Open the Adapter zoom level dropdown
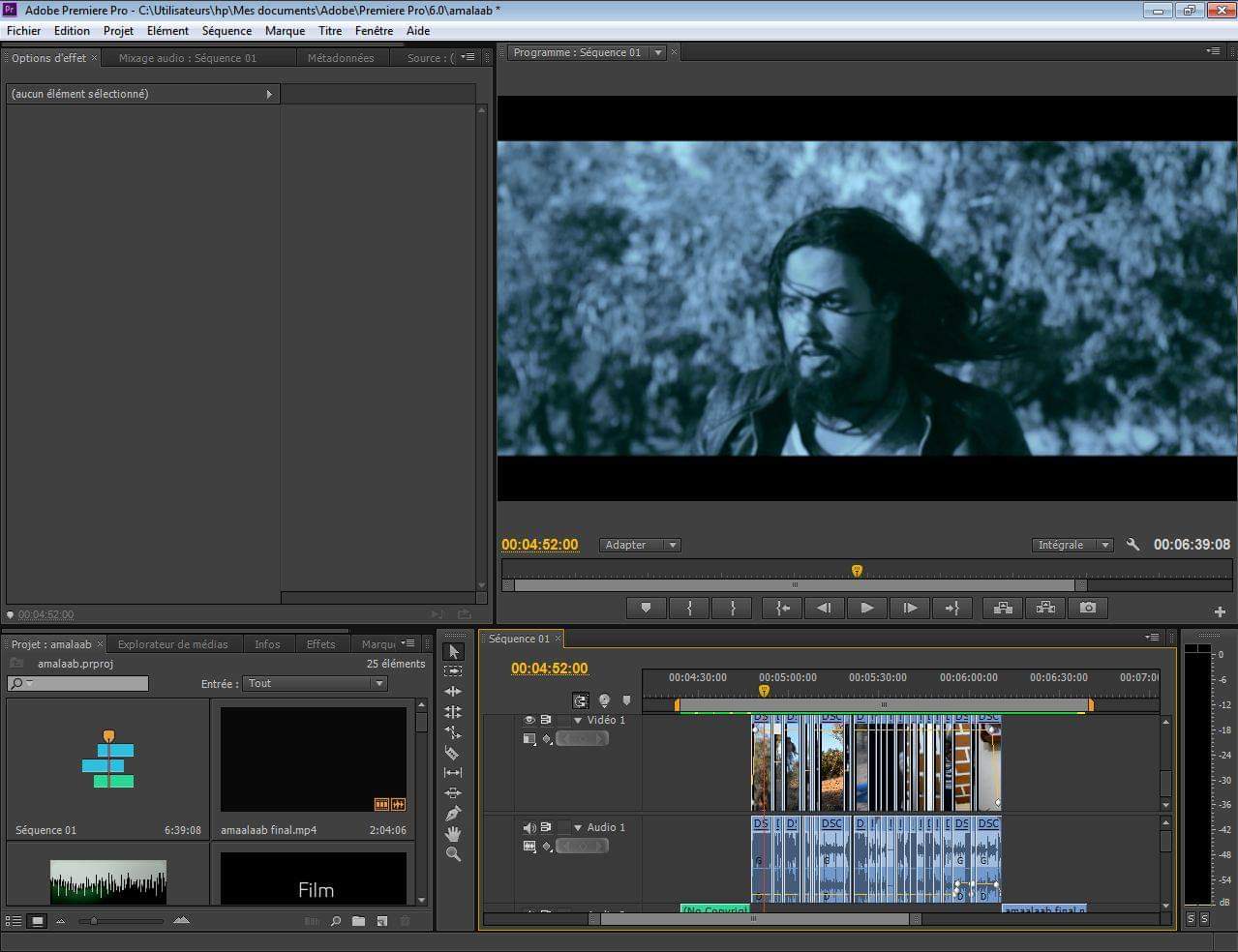 tap(640, 545)
